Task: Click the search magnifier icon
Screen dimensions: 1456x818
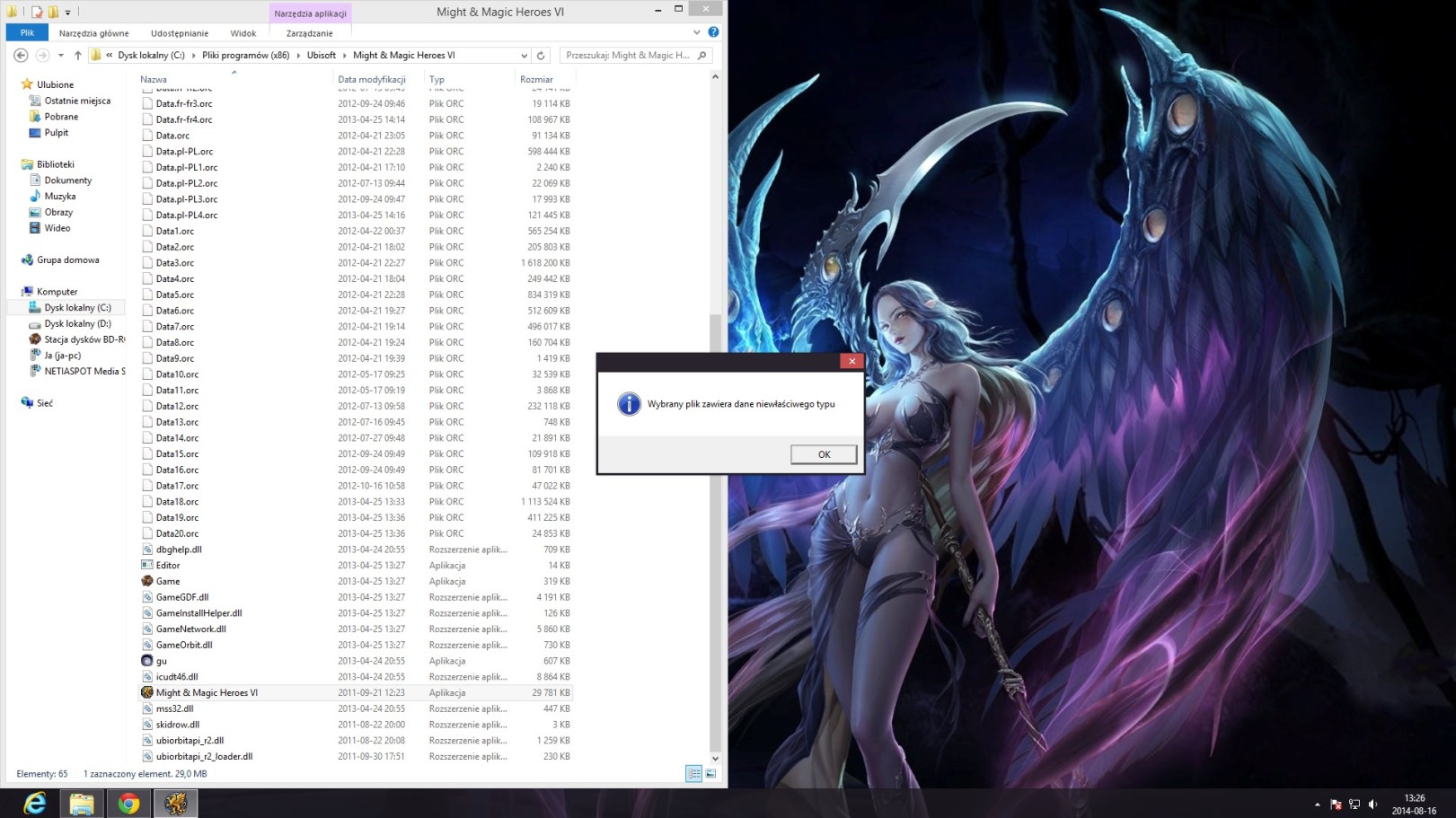Action: (702, 56)
